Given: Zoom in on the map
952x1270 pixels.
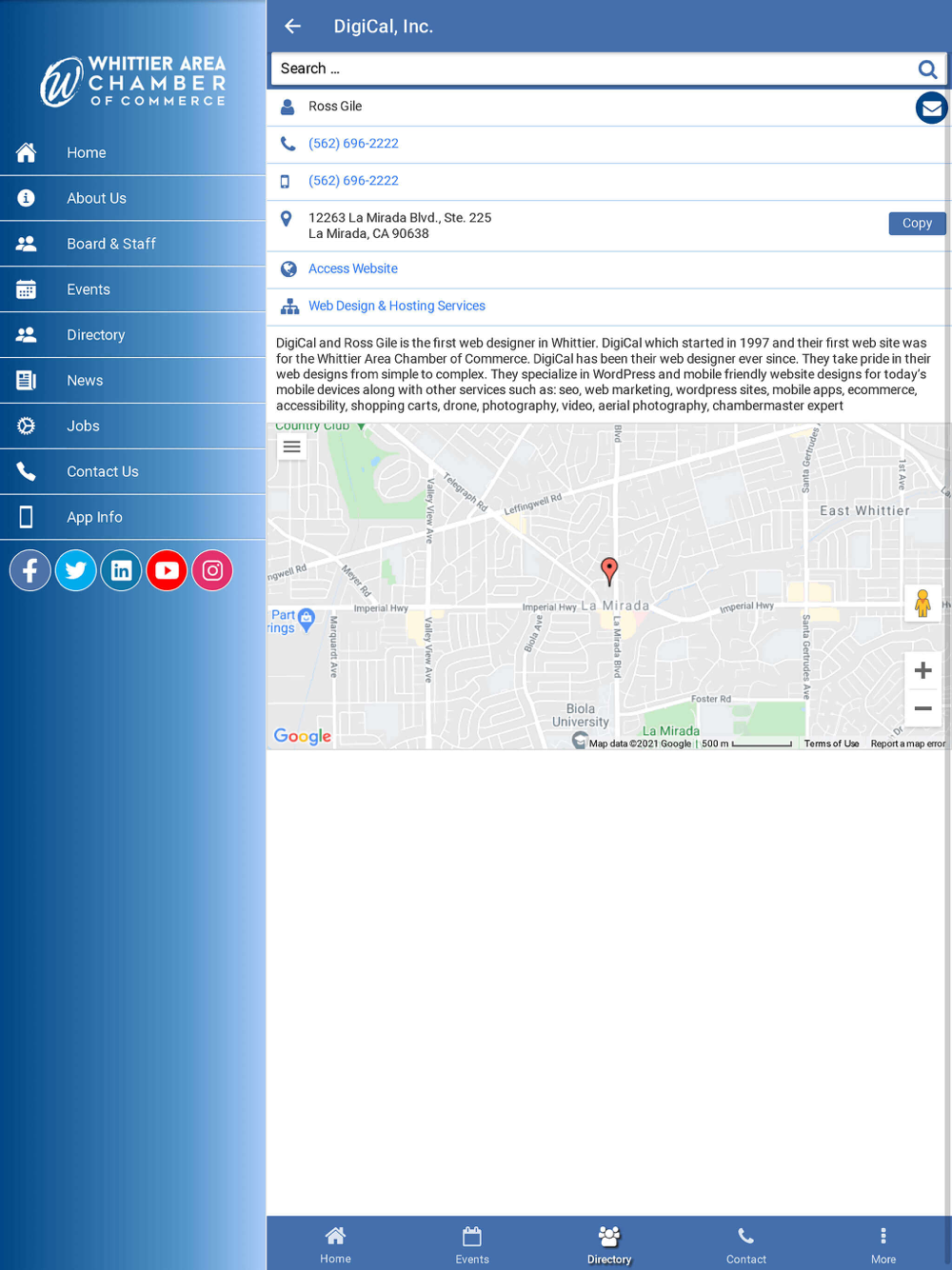Looking at the screenshot, I should point(922,671).
